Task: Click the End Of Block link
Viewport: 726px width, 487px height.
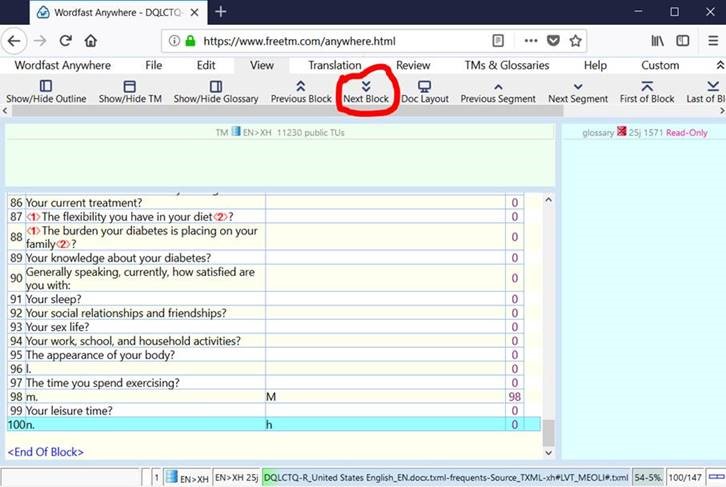Action: (45, 452)
